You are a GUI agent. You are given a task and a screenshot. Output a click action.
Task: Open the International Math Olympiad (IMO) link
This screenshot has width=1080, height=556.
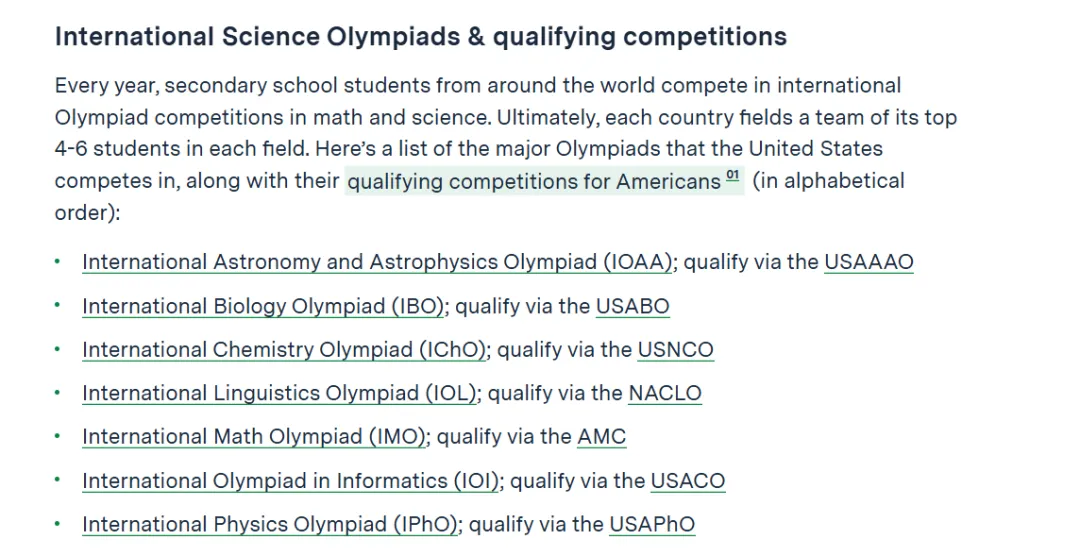click(x=255, y=437)
